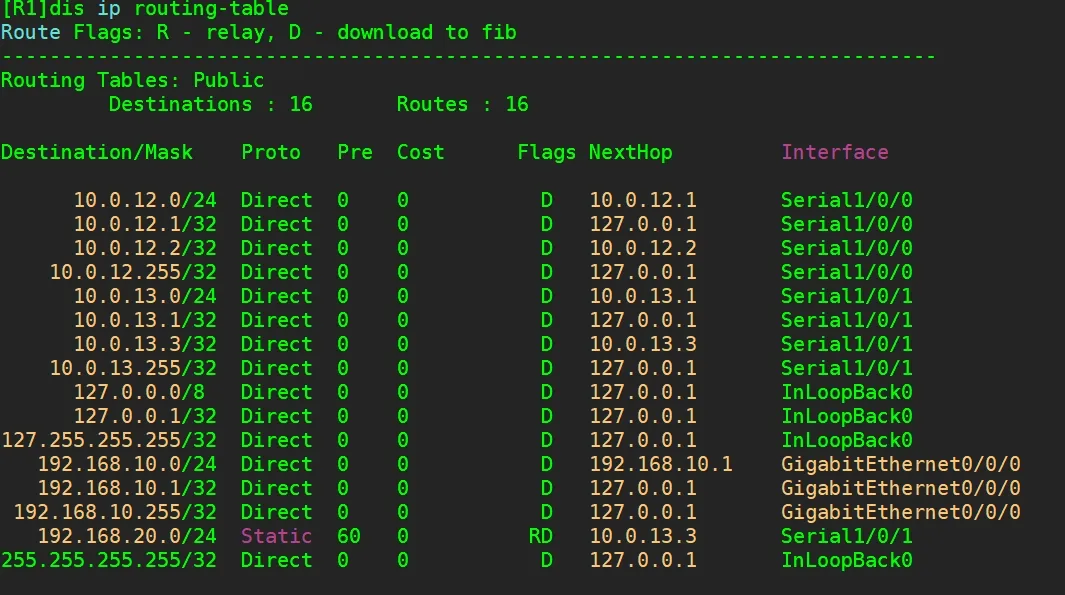This screenshot has height=595, width=1065.
Task: Click the Flags column header
Action: [546, 152]
